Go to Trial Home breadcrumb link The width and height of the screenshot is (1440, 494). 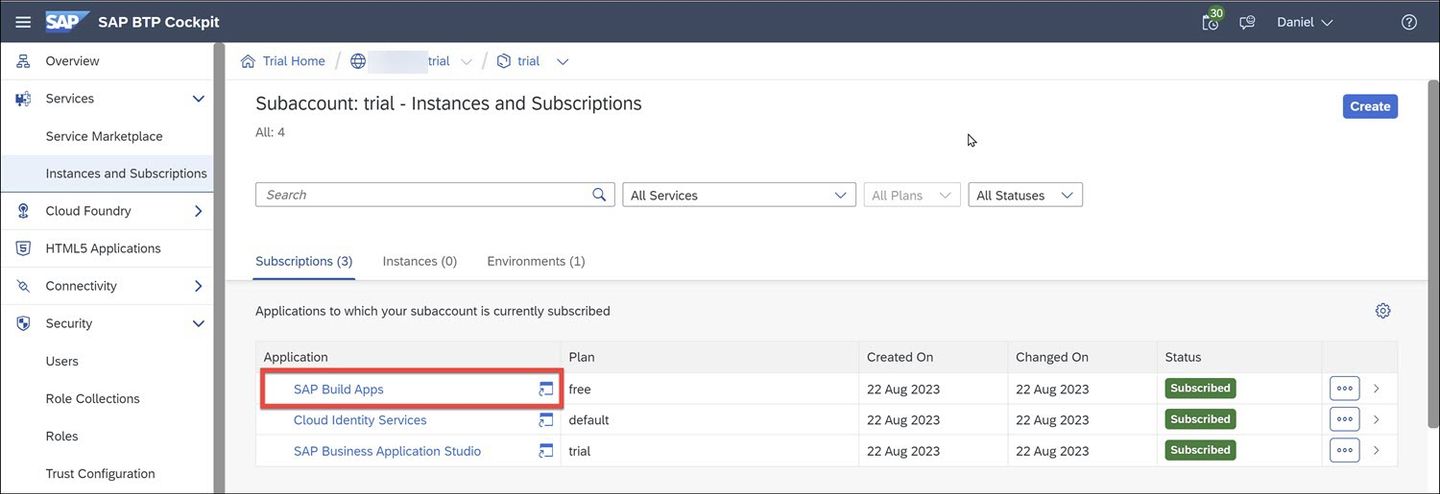point(294,61)
